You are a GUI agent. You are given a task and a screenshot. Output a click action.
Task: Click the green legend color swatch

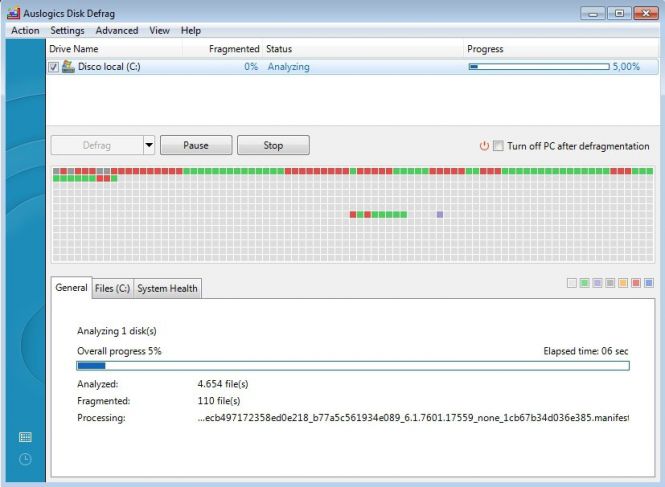tap(584, 283)
